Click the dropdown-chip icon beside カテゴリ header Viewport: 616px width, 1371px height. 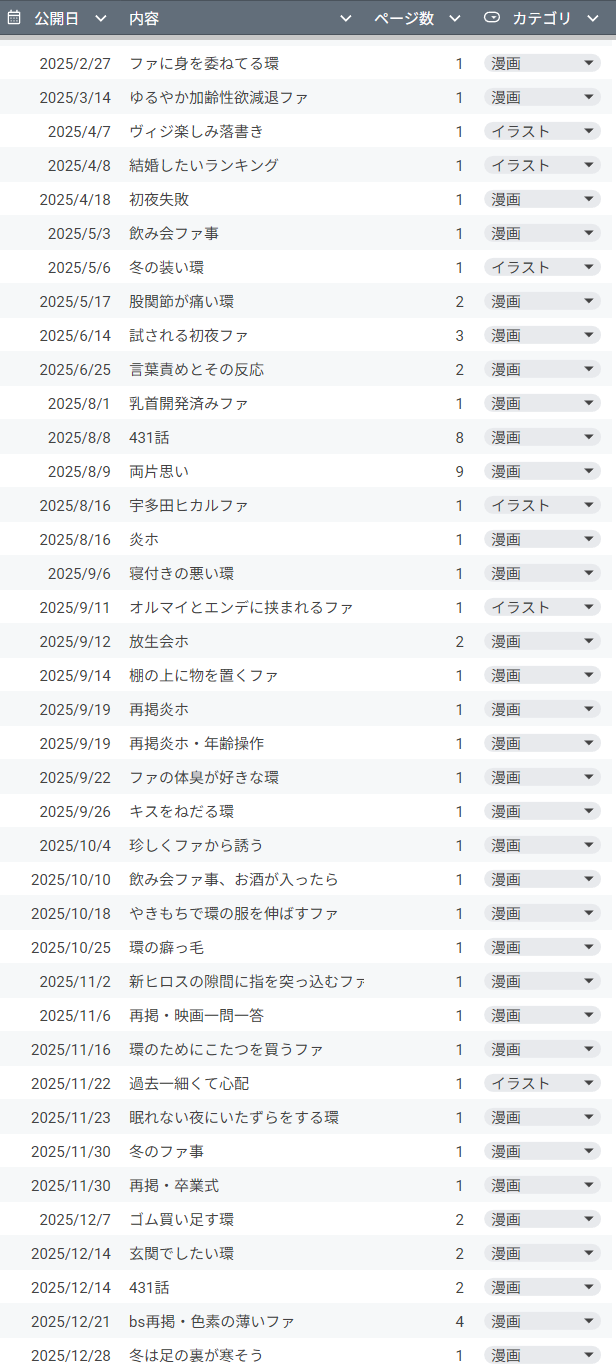point(492,18)
